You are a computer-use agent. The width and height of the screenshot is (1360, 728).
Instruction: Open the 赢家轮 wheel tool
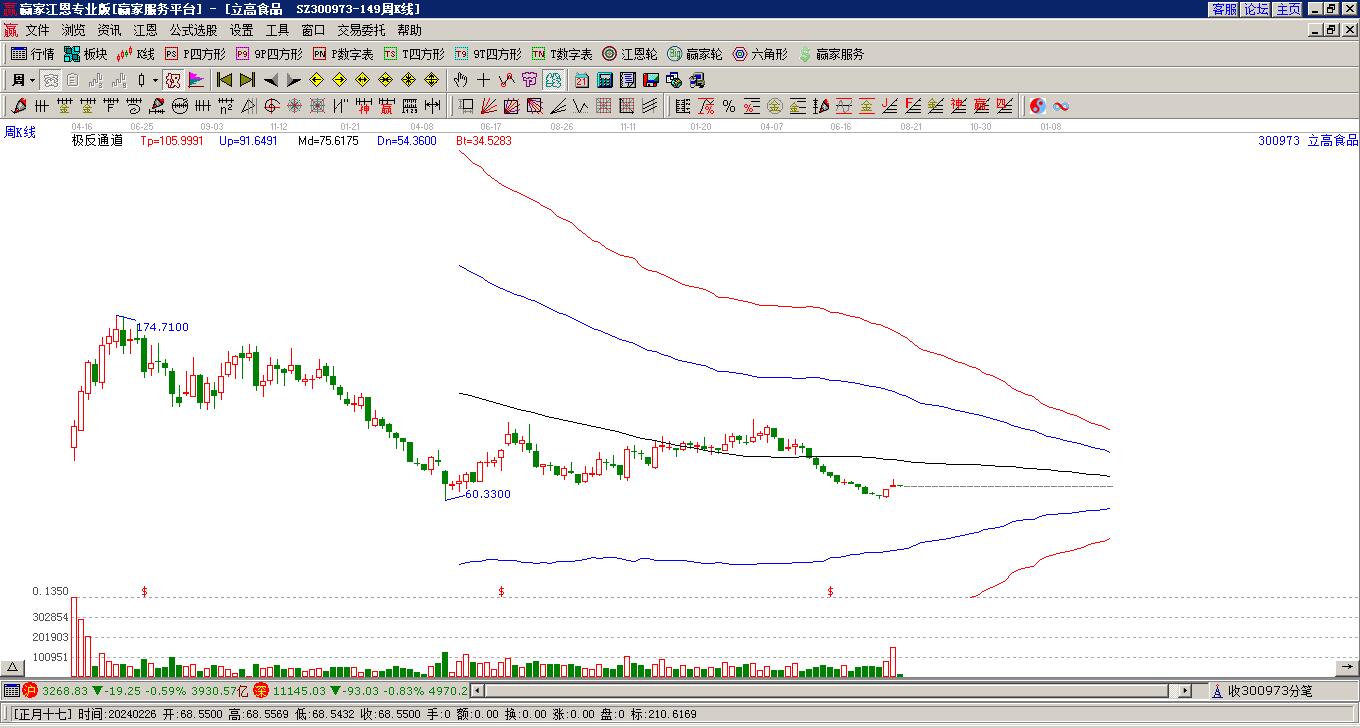pyautogui.click(x=695, y=54)
